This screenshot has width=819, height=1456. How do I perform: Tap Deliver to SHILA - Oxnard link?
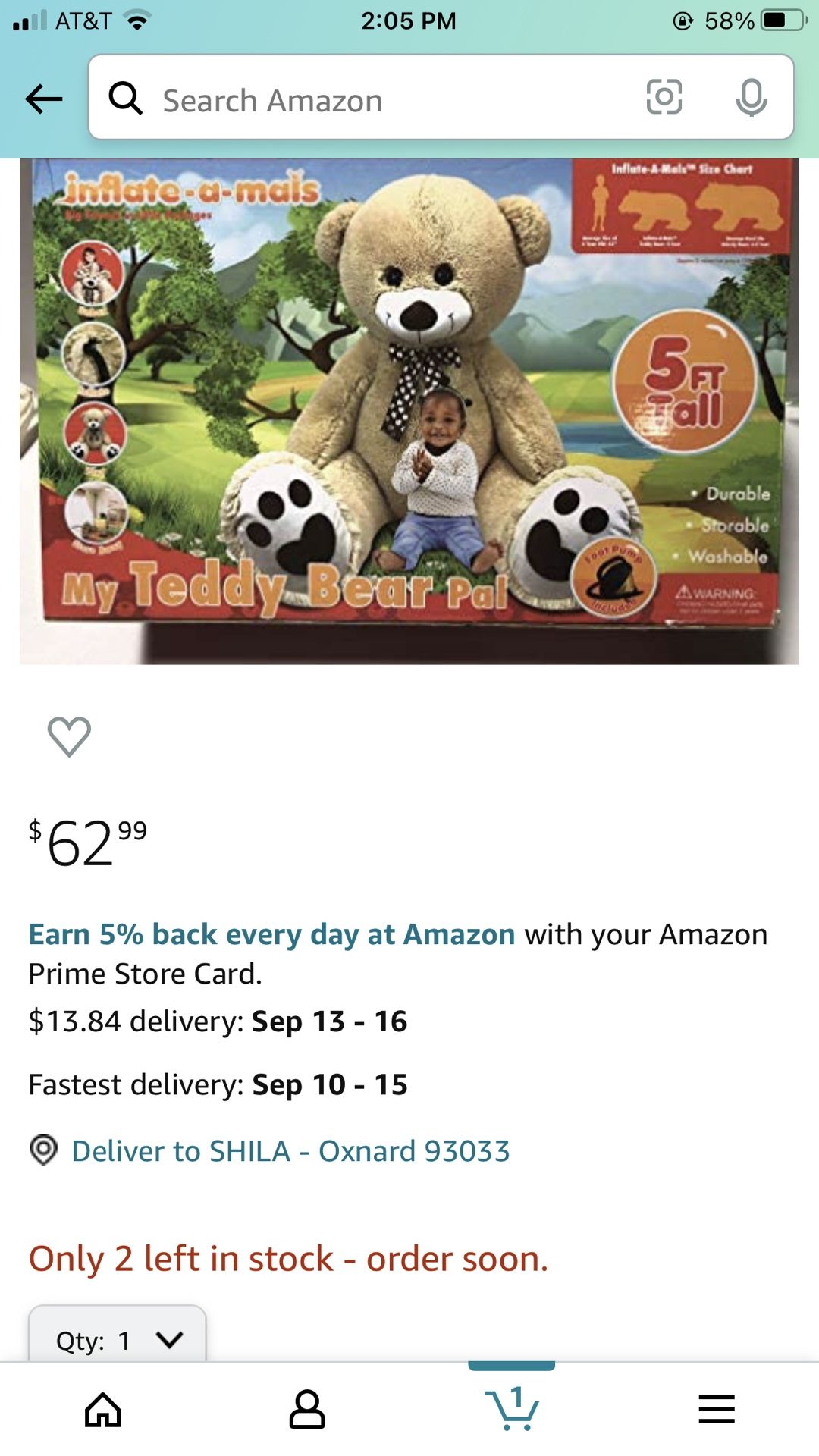[x=290, y=1151]
